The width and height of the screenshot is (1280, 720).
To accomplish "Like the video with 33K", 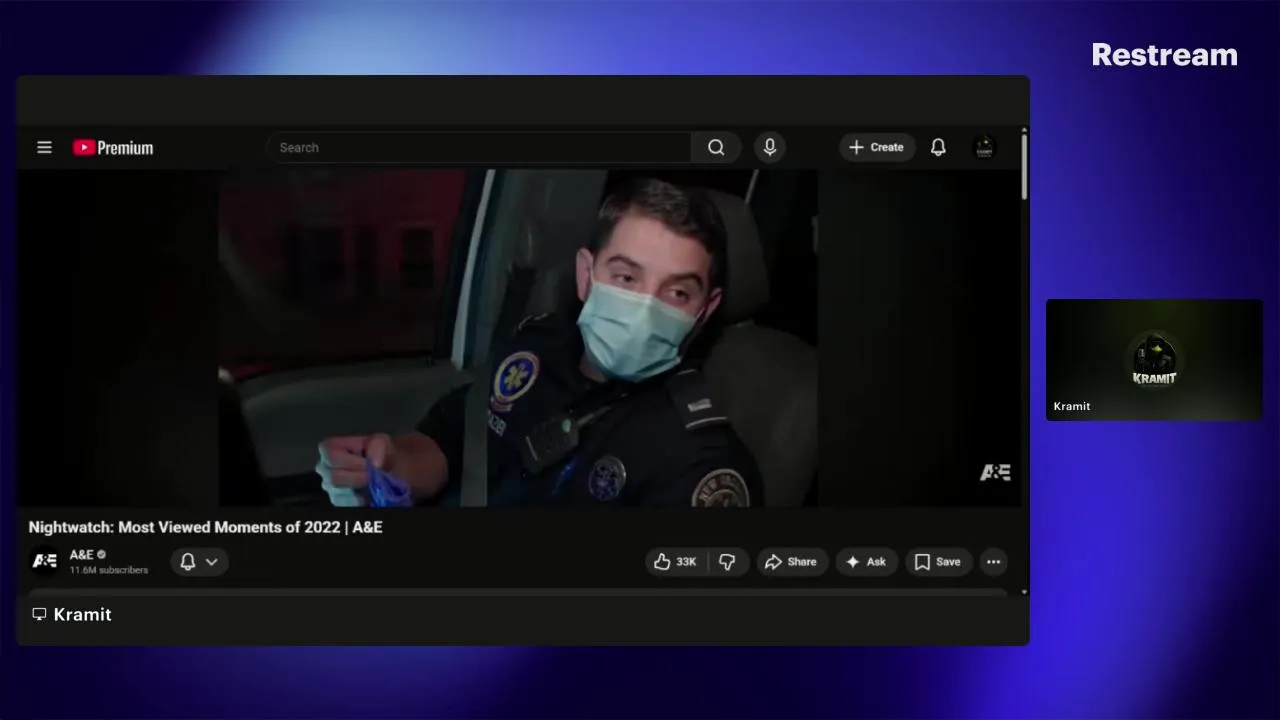I will 676,562.
